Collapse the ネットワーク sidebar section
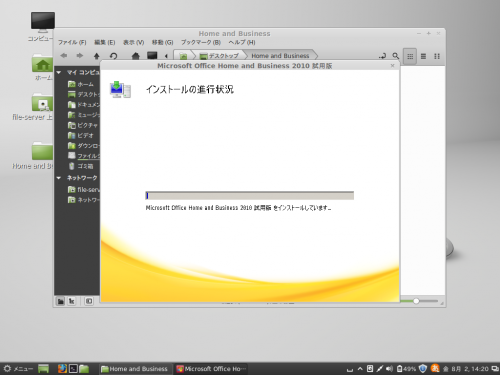Viewport: 500px width, 375px height. [59, 178]
